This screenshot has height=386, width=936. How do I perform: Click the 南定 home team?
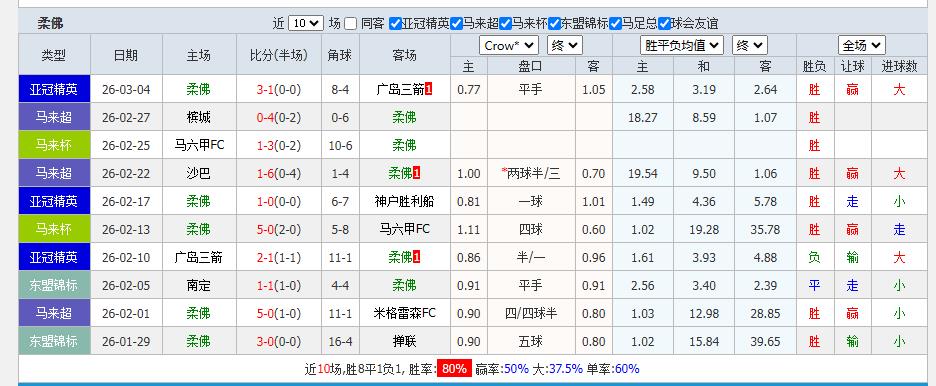pos(199,286)
